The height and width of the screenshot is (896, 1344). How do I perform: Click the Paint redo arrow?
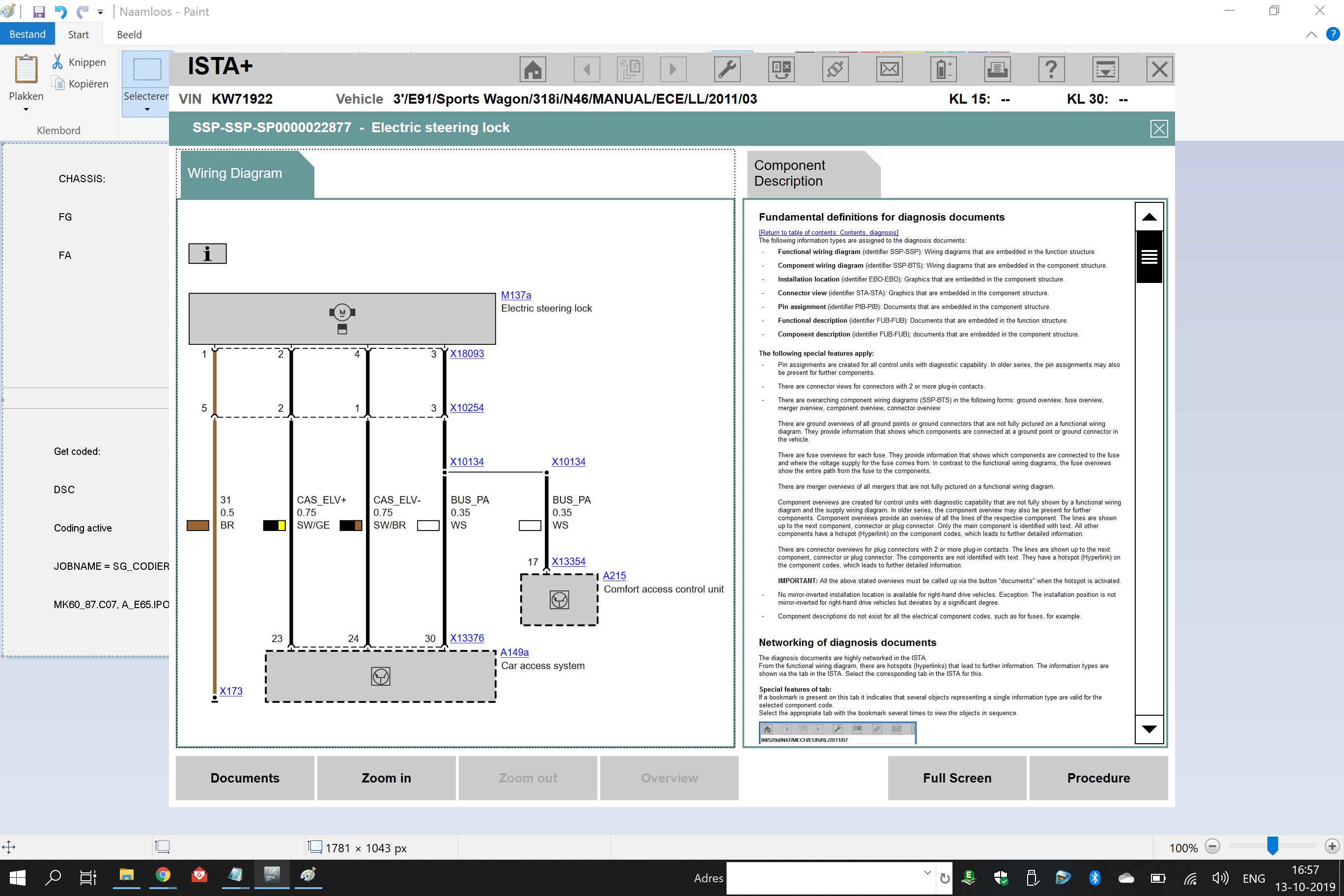click(83, 11)
